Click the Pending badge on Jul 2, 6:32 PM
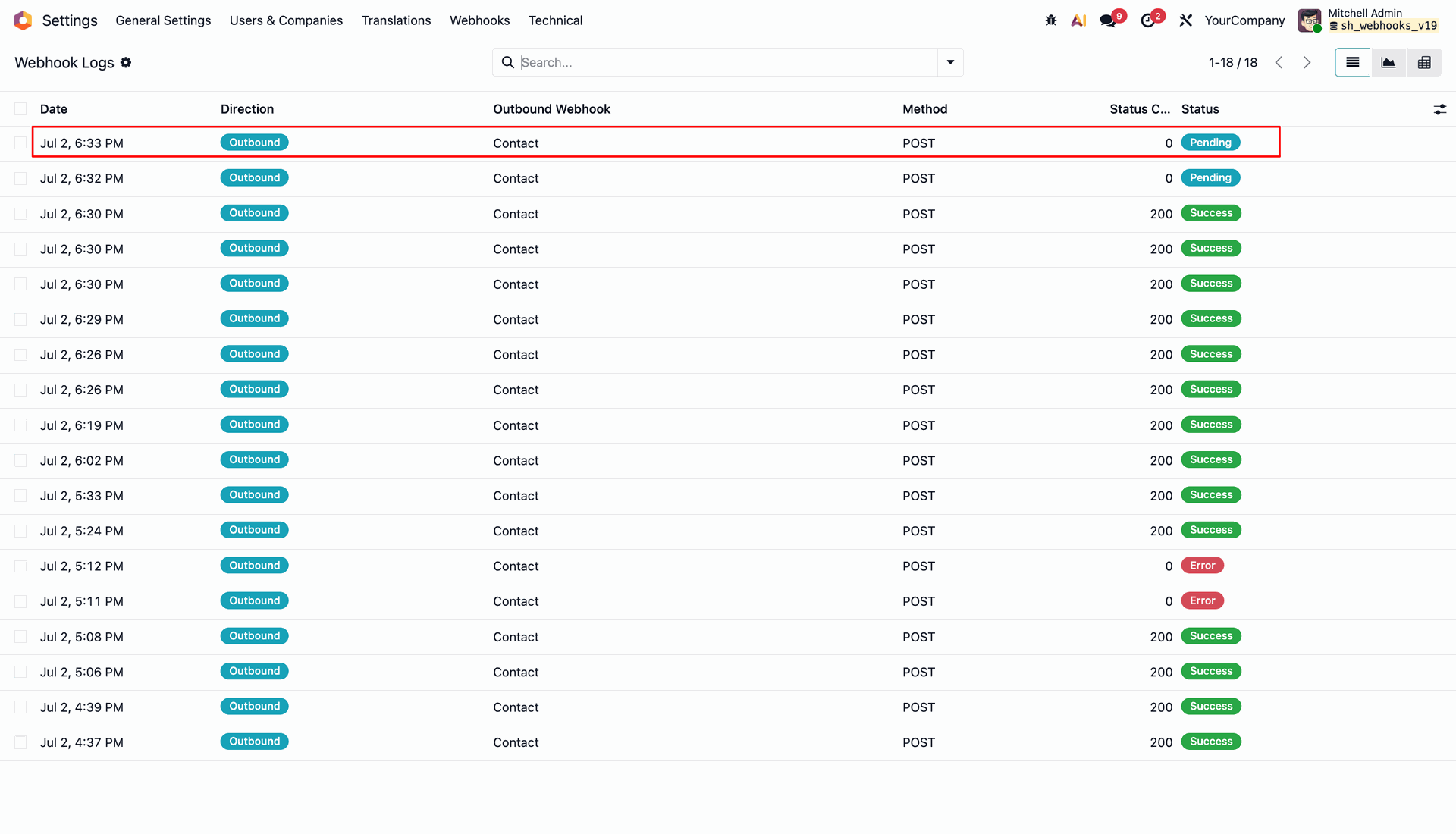This screenshot has width=1456, height=834. pyautogui.click(x=1210, y=177)
